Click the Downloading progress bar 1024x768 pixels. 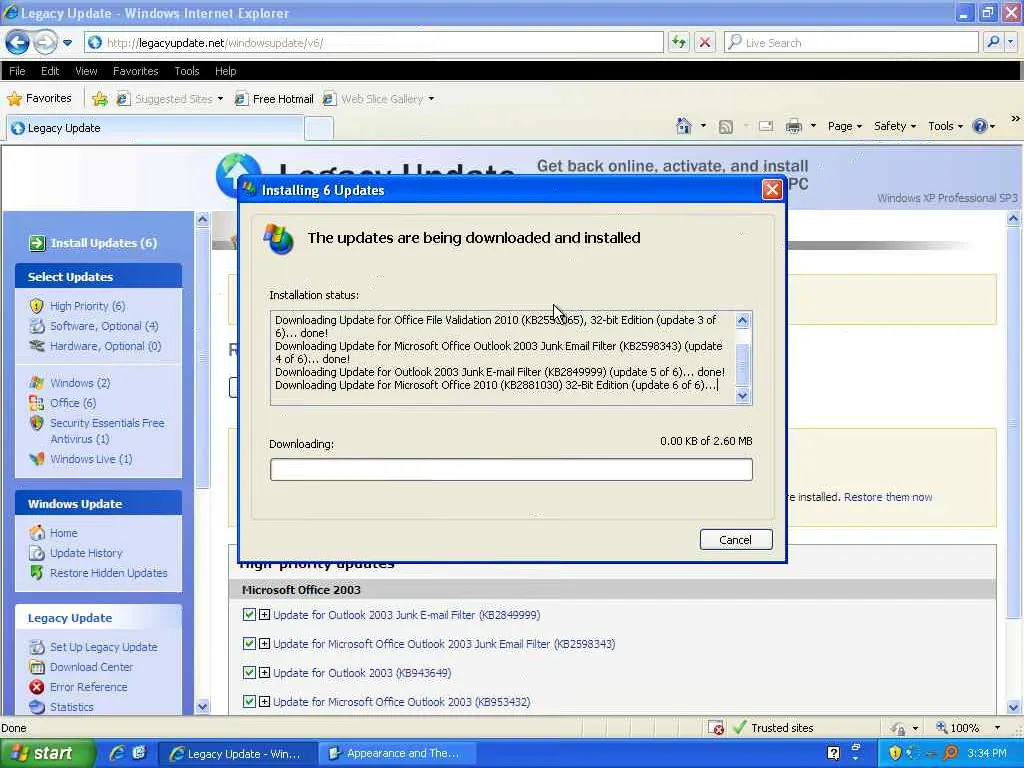(511, 470)
